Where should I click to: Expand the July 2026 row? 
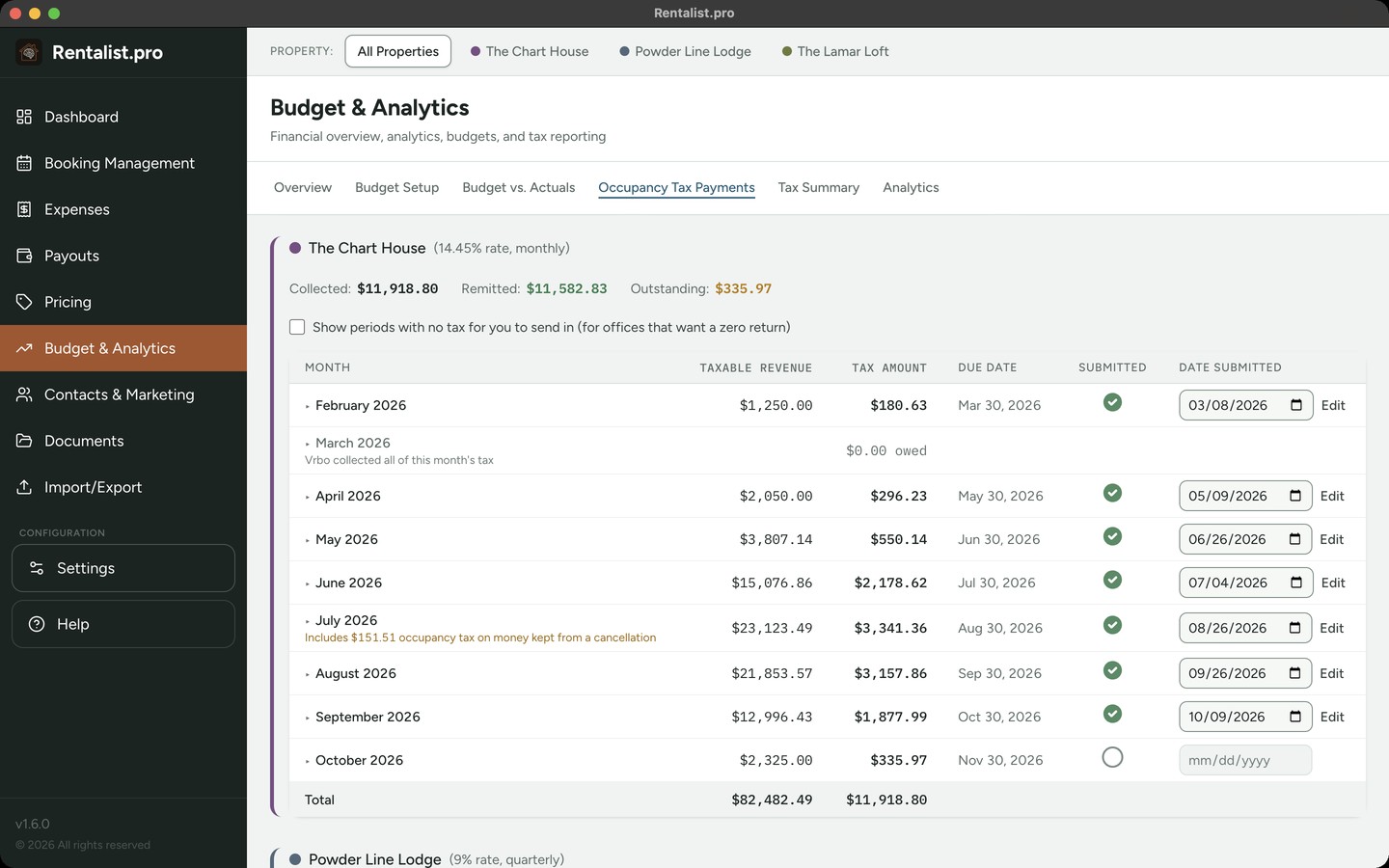(x=308, y=621)
